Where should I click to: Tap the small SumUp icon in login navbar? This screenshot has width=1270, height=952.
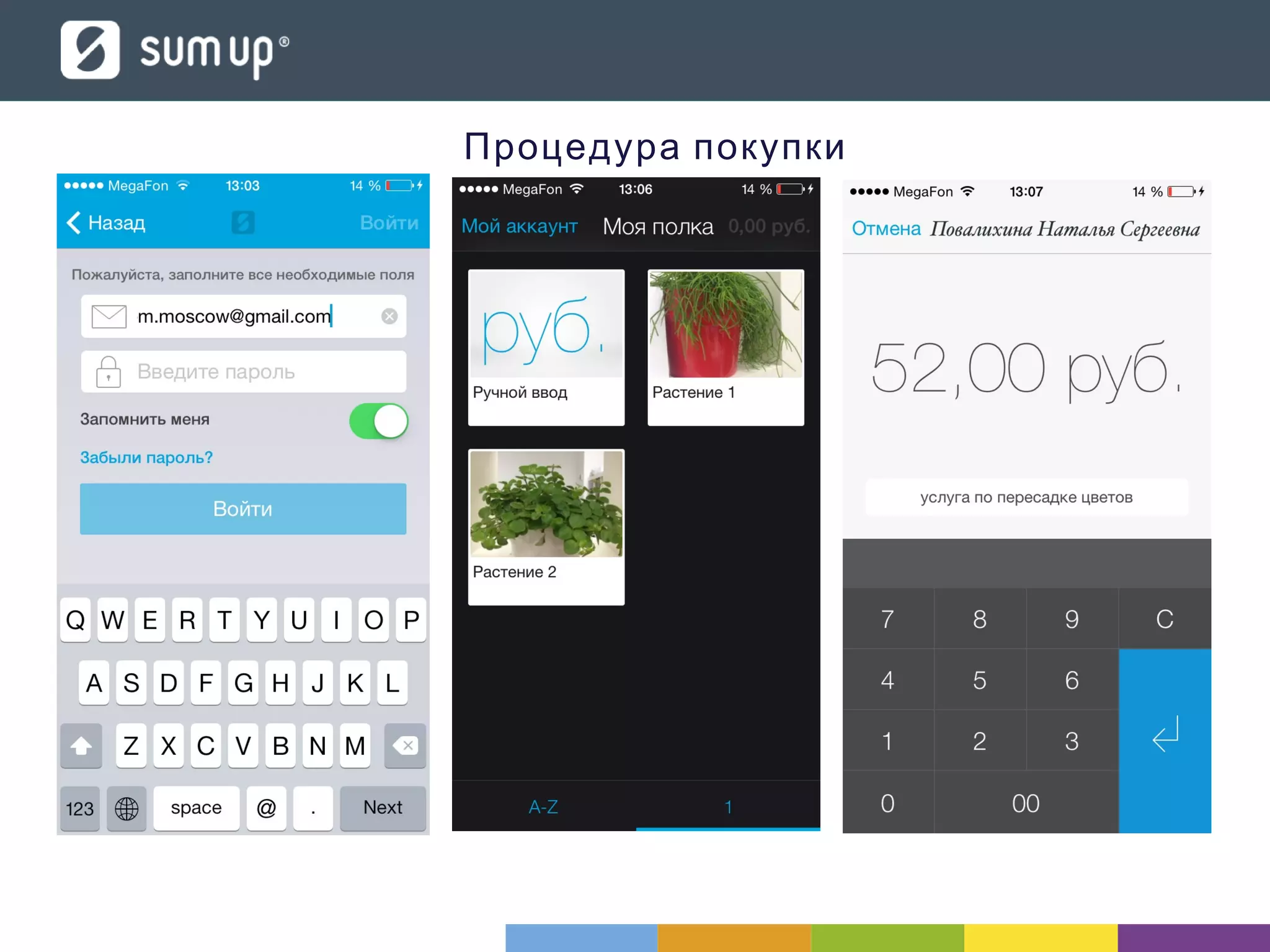tap(243, 223)
